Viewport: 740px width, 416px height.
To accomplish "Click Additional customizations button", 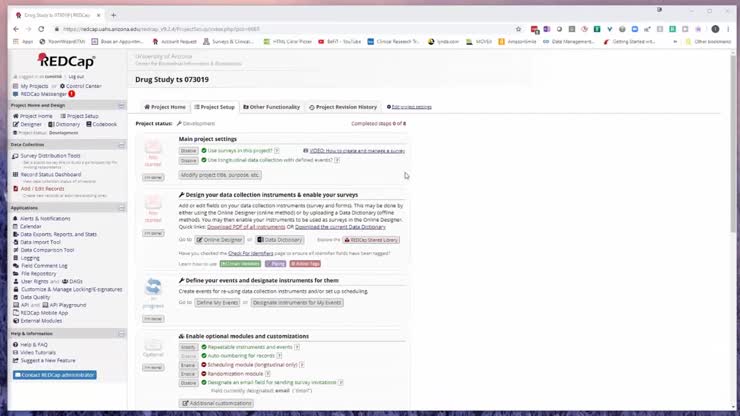I will tap(216, 403).
